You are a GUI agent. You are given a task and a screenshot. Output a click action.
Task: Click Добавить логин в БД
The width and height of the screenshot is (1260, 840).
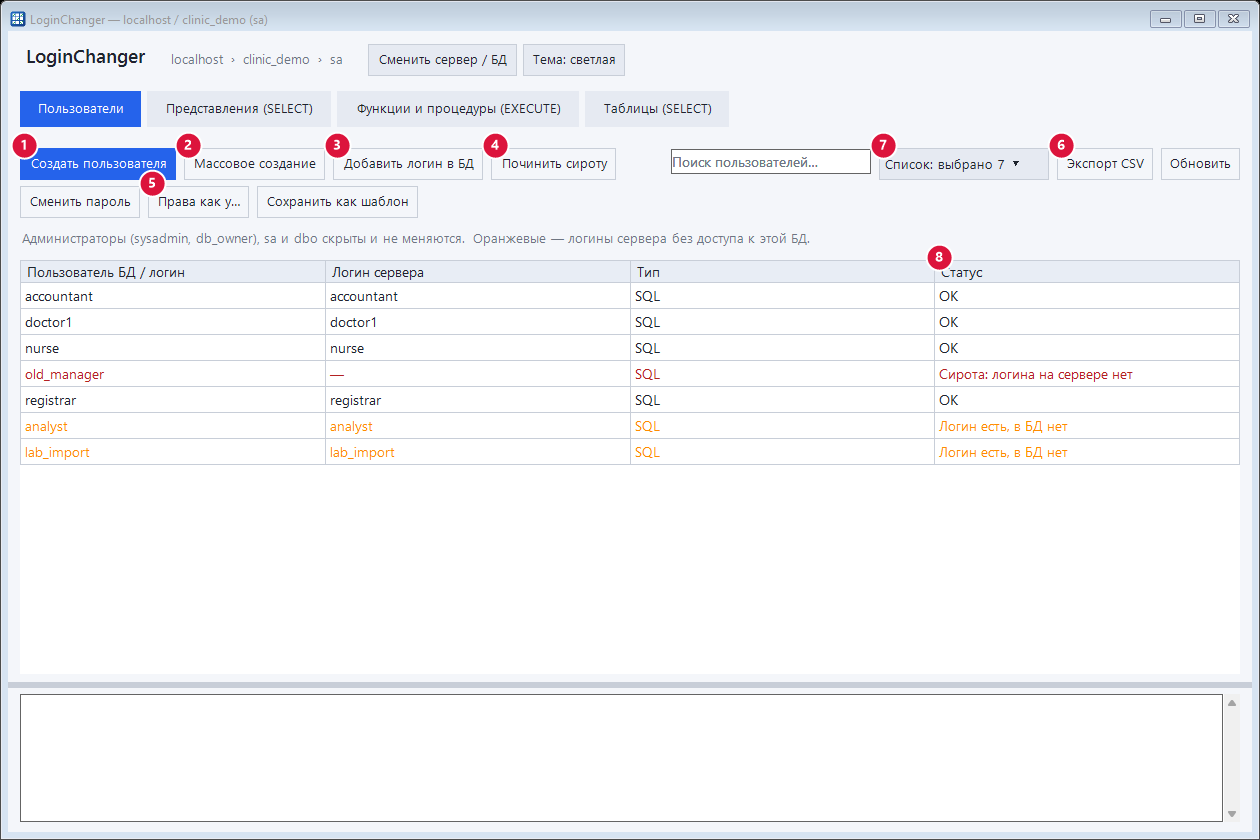click(408, 164)
